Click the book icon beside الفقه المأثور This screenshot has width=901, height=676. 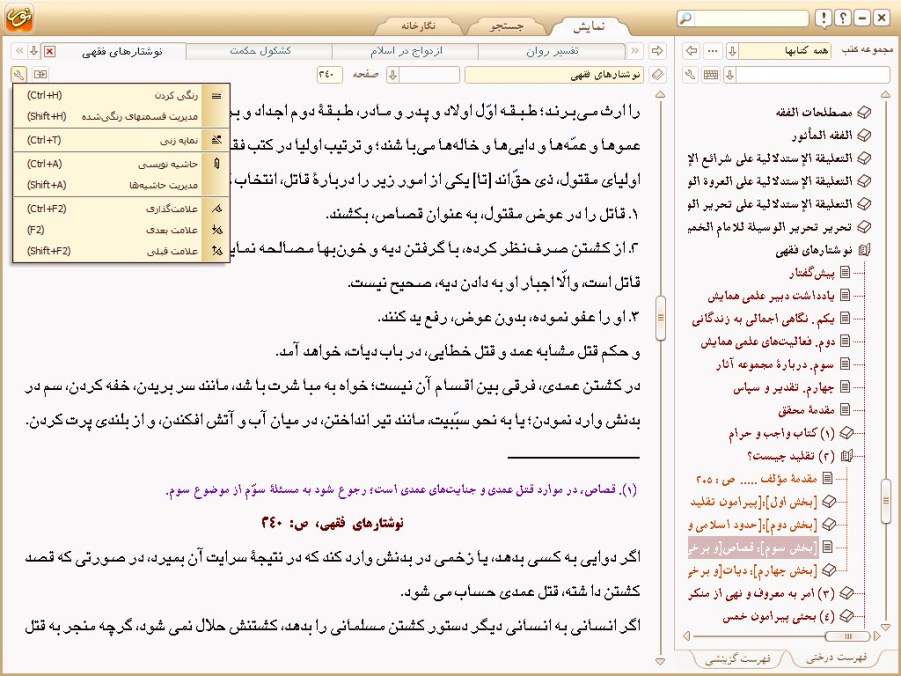(864, 135)
